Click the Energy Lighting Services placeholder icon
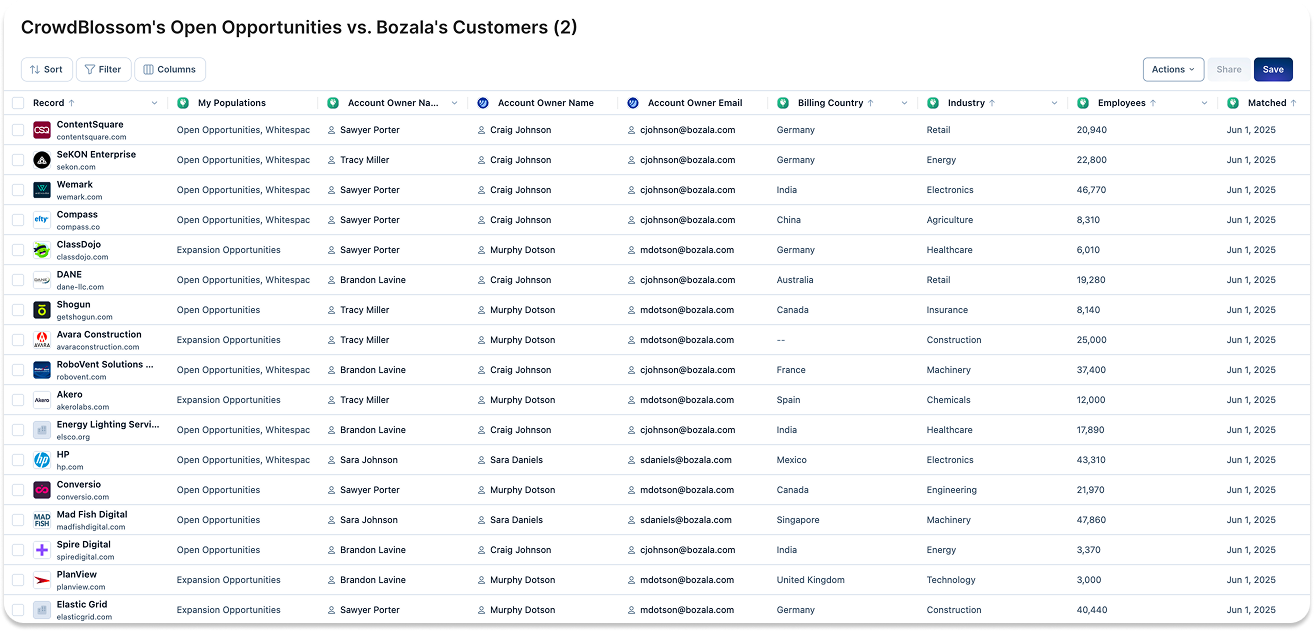Viewport: 1314px width, 631px height. pos(42,430)
